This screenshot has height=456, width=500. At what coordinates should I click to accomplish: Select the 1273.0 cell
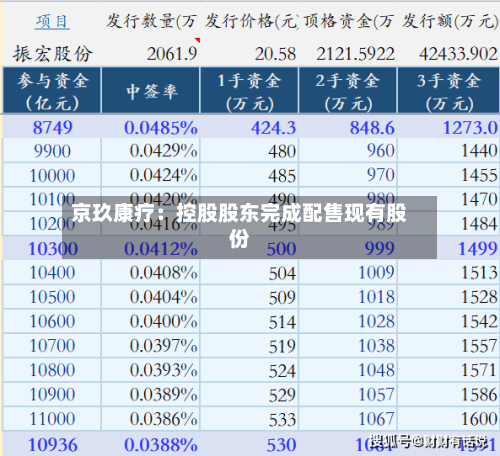pyautogui.click(x=449, y=127)
